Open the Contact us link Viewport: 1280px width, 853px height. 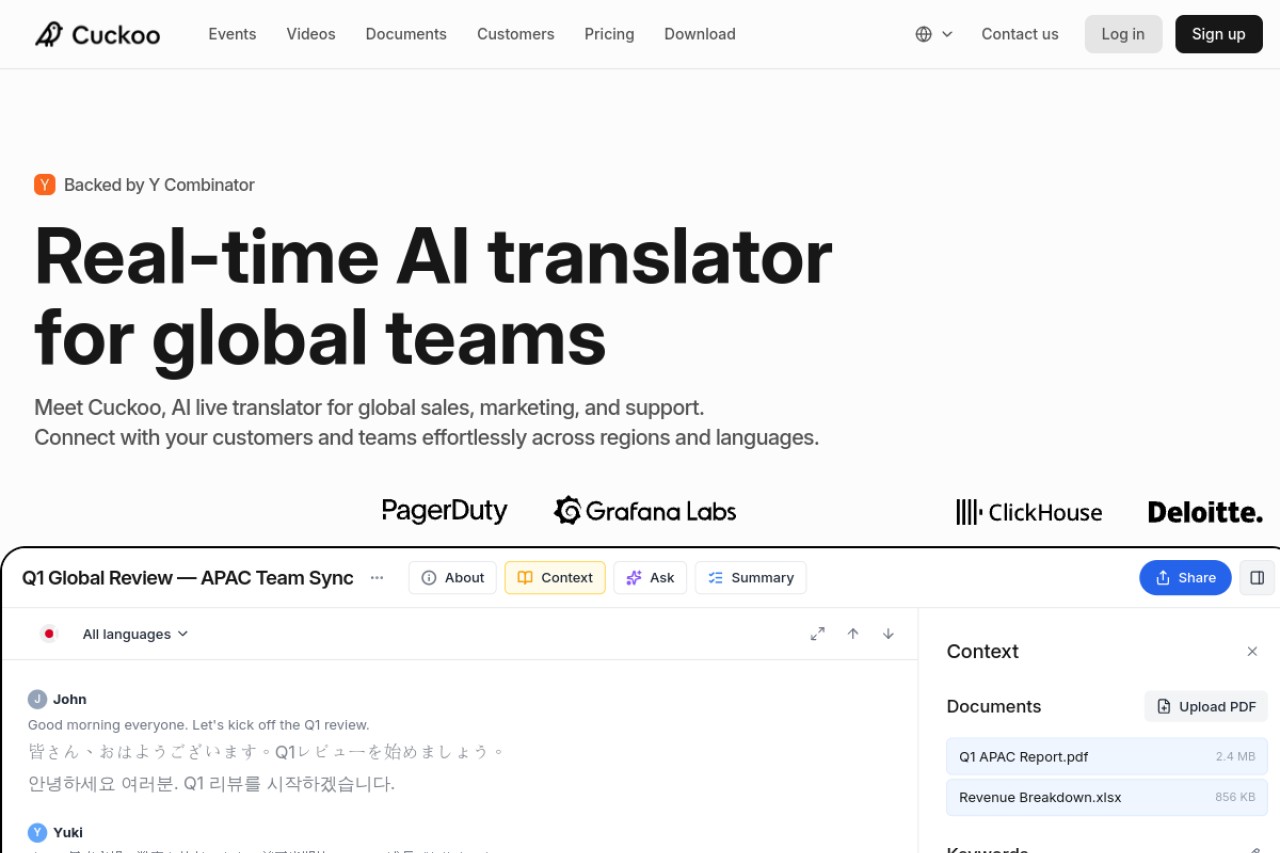[1020, 34]
